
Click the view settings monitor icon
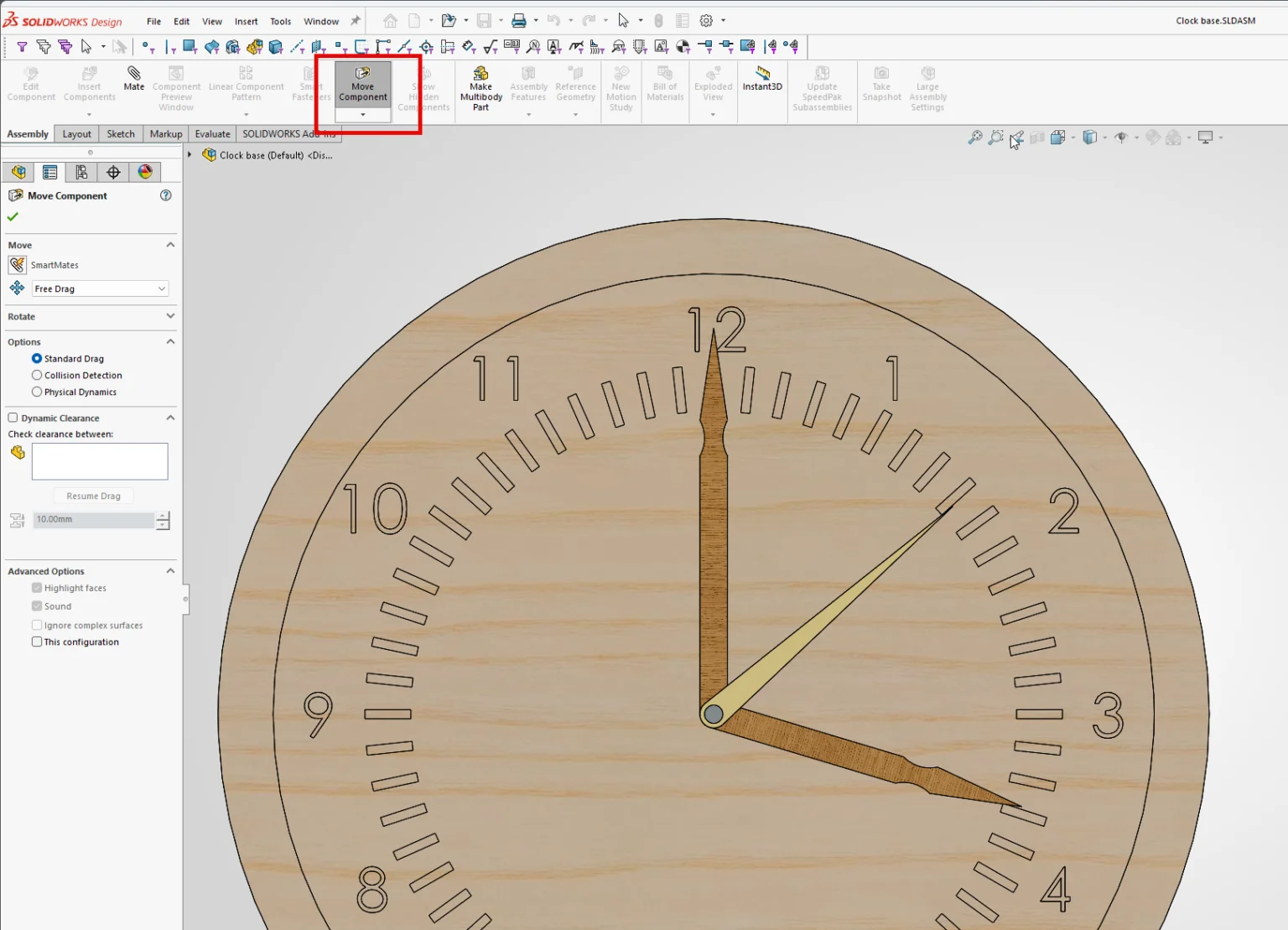click(1206, 137)
